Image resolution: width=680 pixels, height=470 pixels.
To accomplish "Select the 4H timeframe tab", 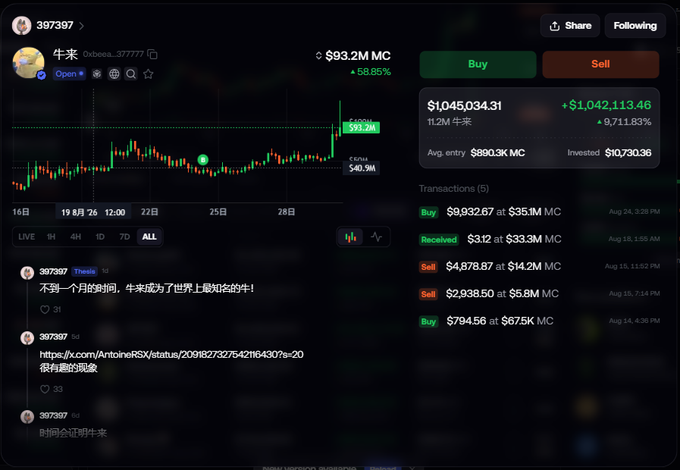I will (75, 237).
